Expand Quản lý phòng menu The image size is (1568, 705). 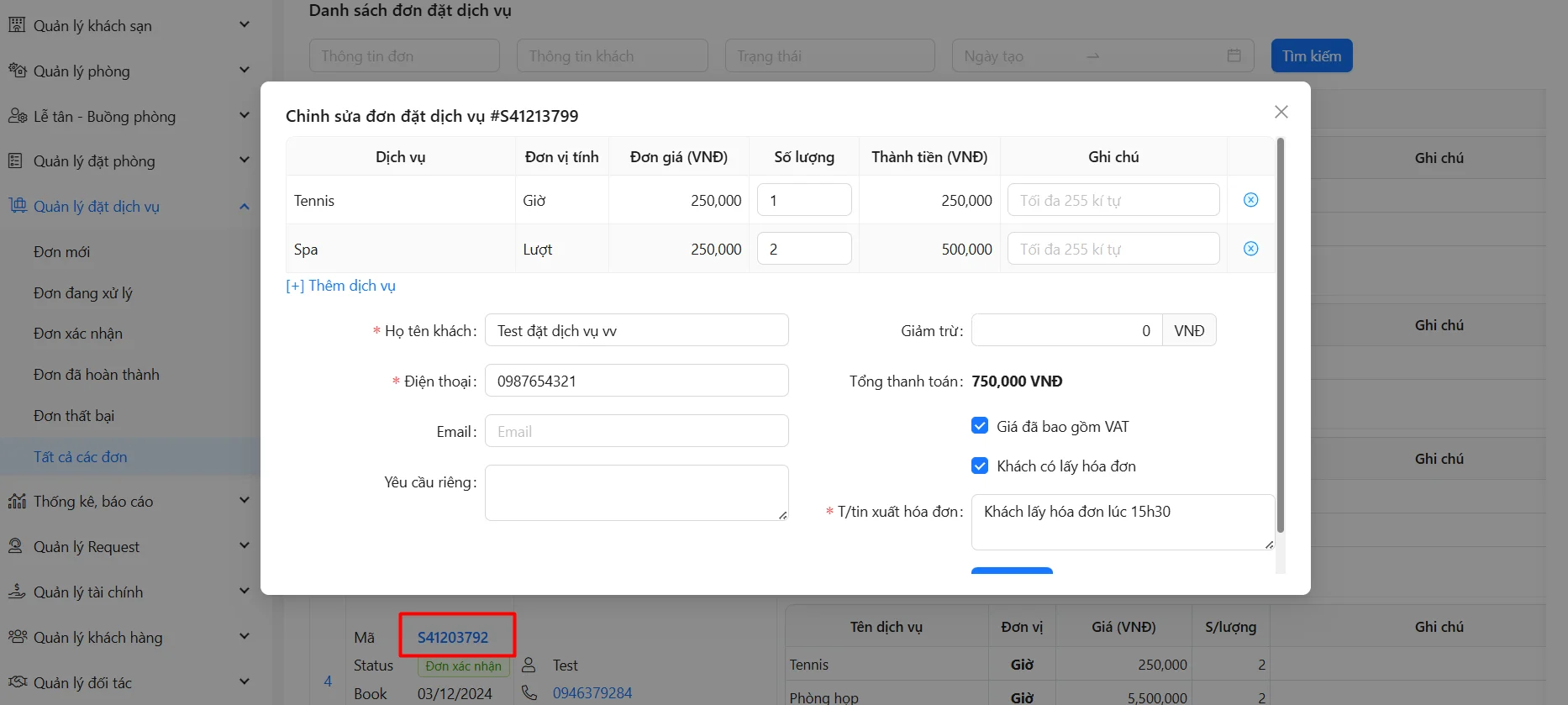(244, 71)
